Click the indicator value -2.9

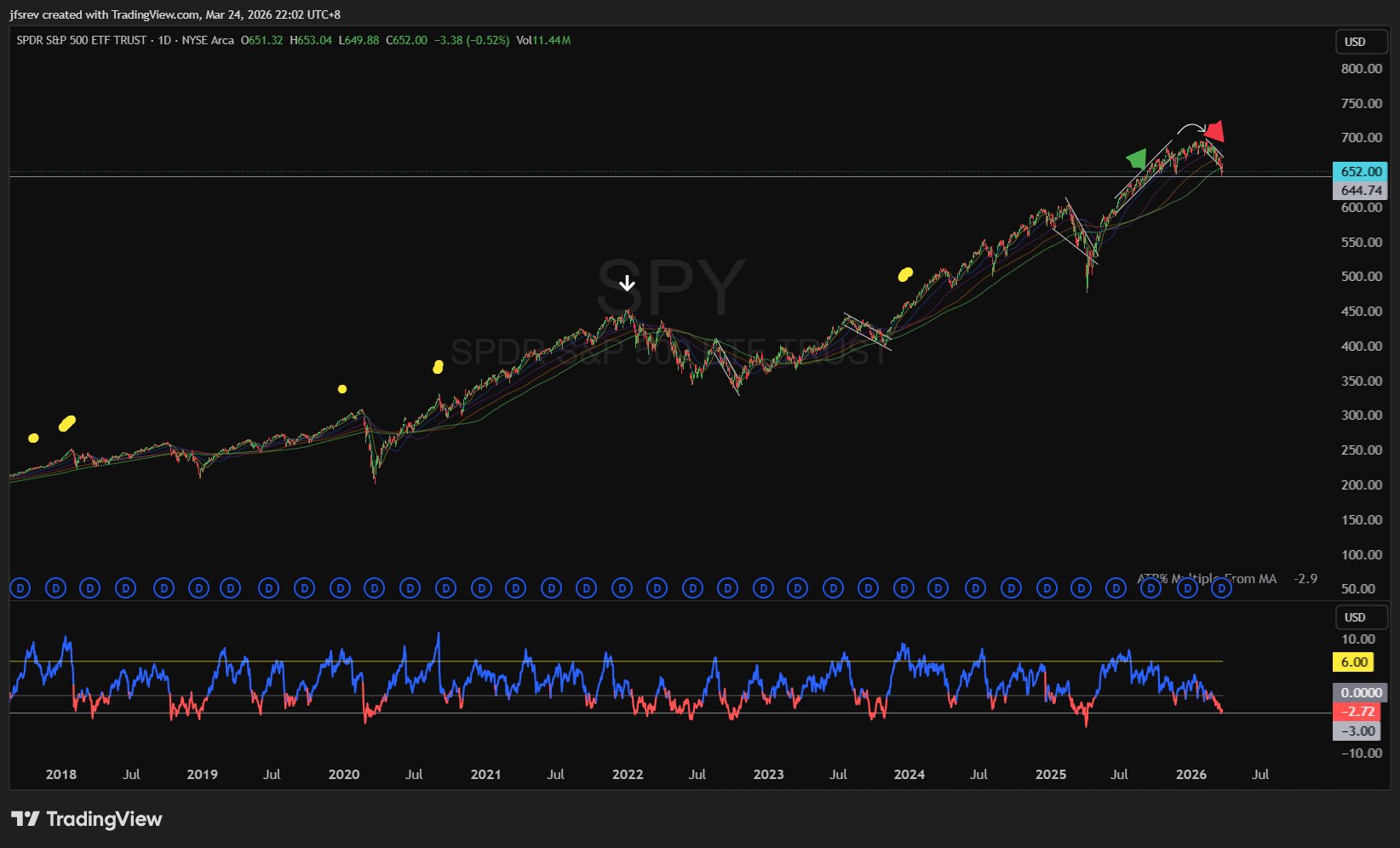tap(1305, 579)
